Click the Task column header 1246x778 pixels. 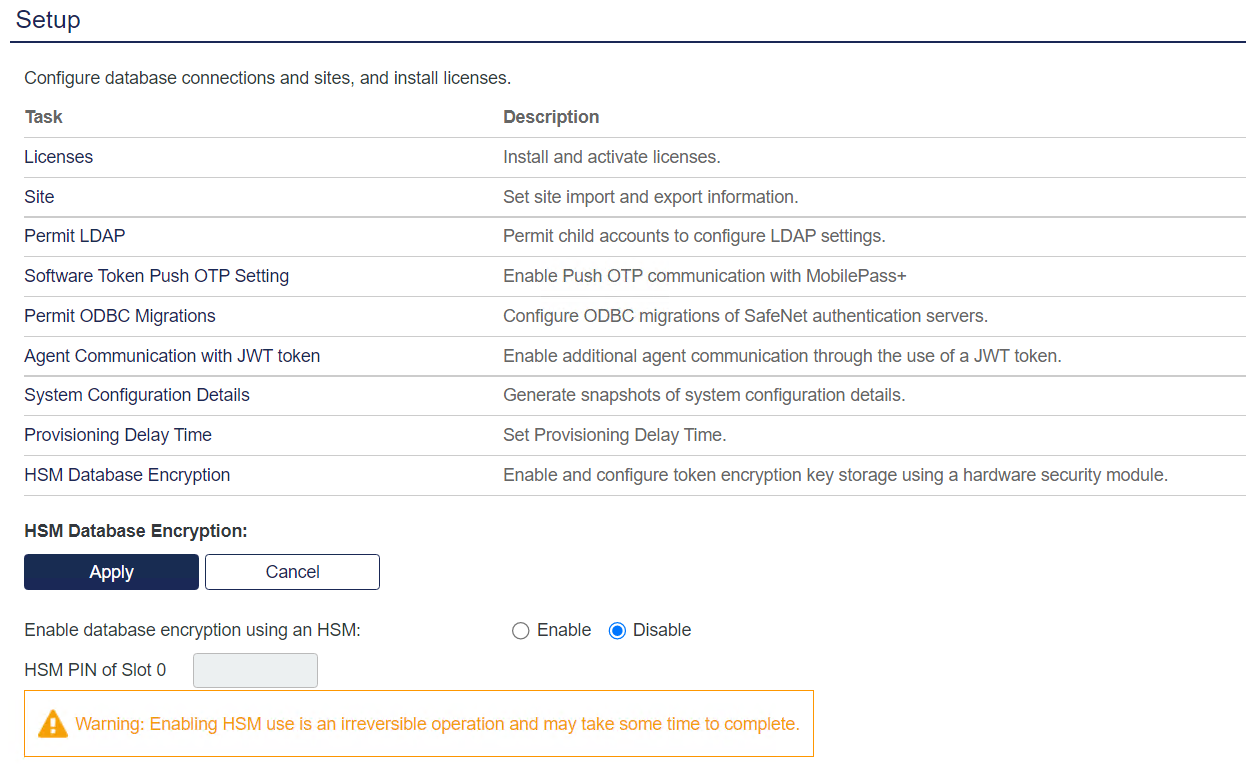pyautogui.click(x=42, y=117)
